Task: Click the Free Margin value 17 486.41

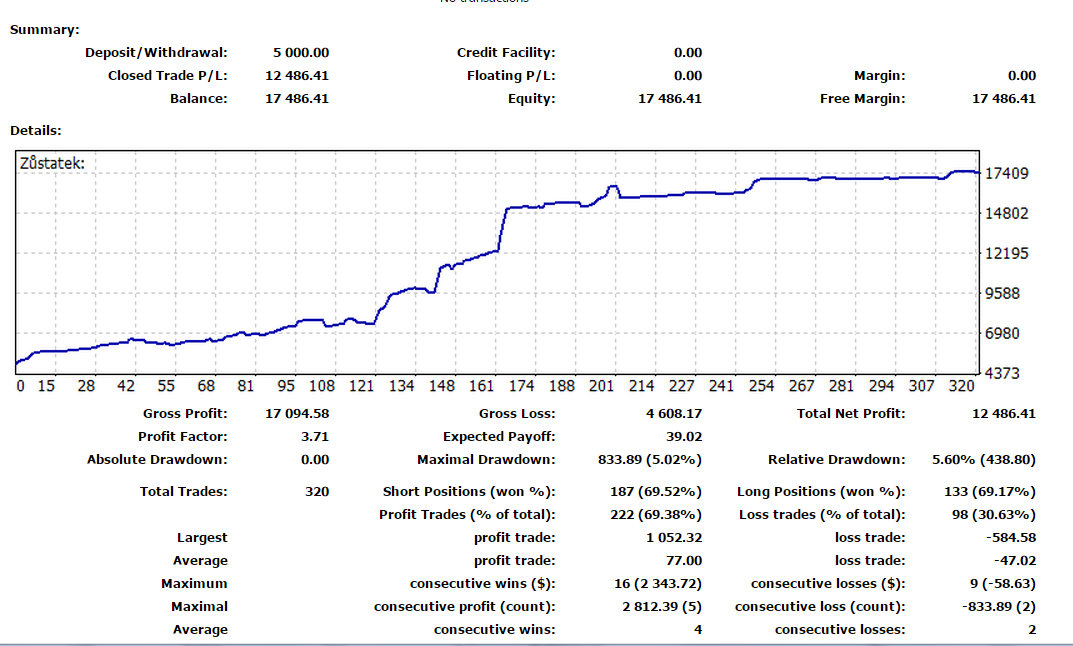Action: click(x=1004, y=99)
